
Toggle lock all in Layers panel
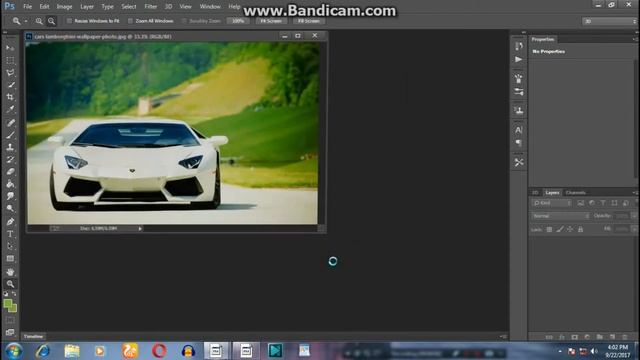pyautogui.click(x=580, y=229)
